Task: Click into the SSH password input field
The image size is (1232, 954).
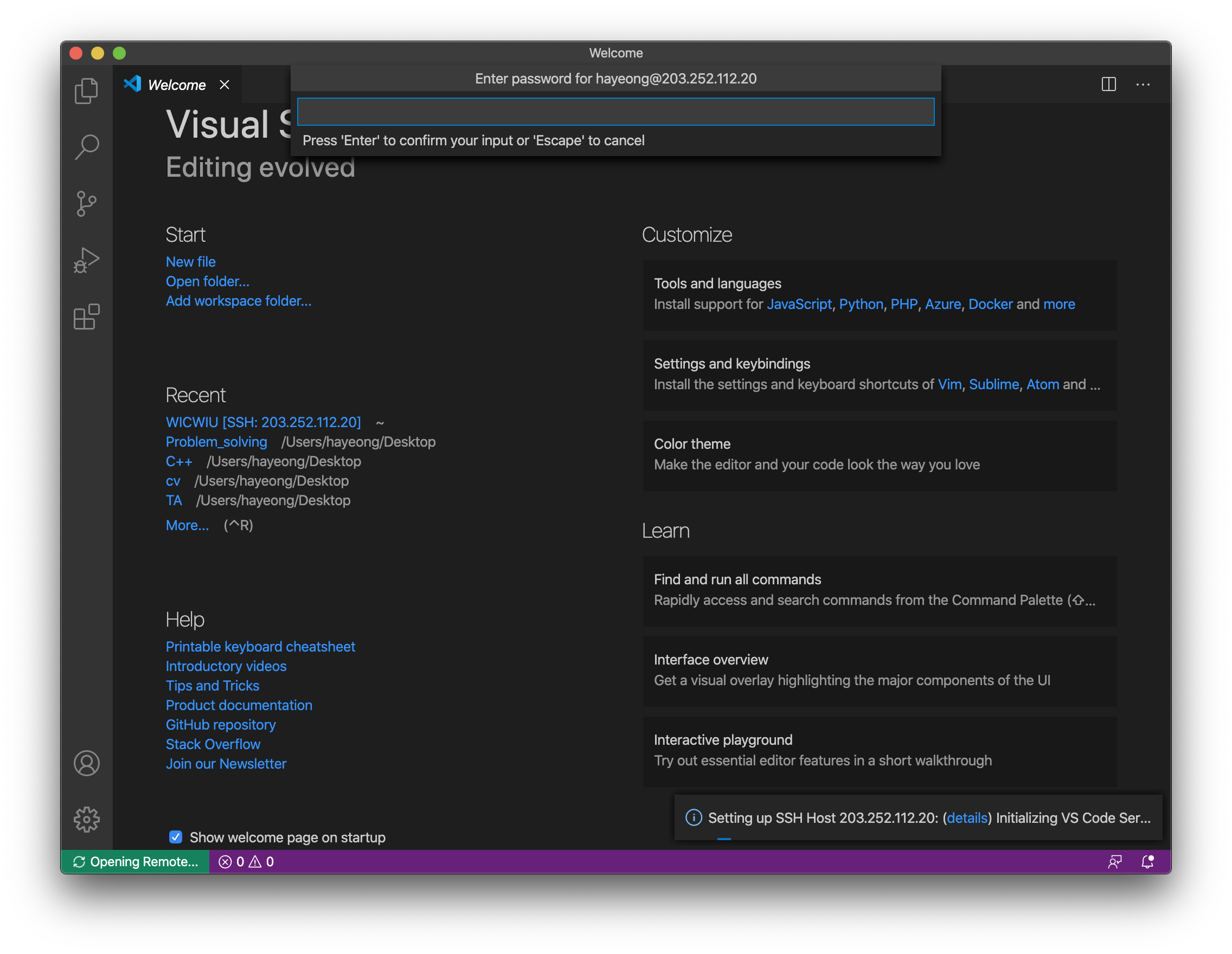Action: coord(615,112)
